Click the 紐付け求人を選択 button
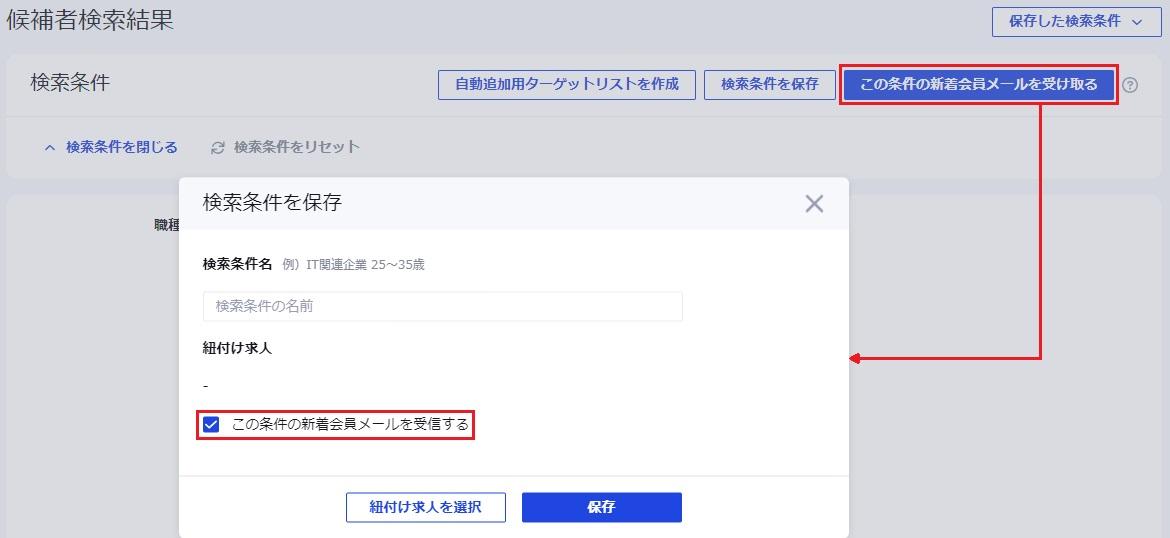Image resolution: width=1170 pixels, height=538 pixels. [425, 507]
